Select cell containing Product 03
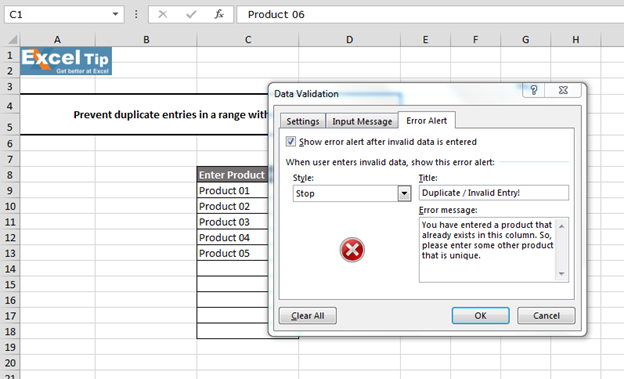Image resolution: width=624 pixels, height=379 pixels. (232, 222)
